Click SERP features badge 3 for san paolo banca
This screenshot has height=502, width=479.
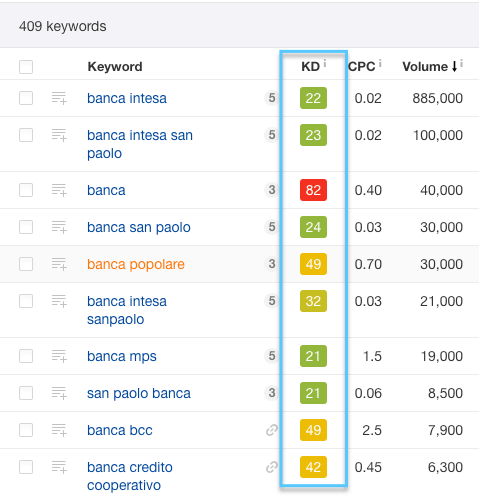tap(272, 393)
